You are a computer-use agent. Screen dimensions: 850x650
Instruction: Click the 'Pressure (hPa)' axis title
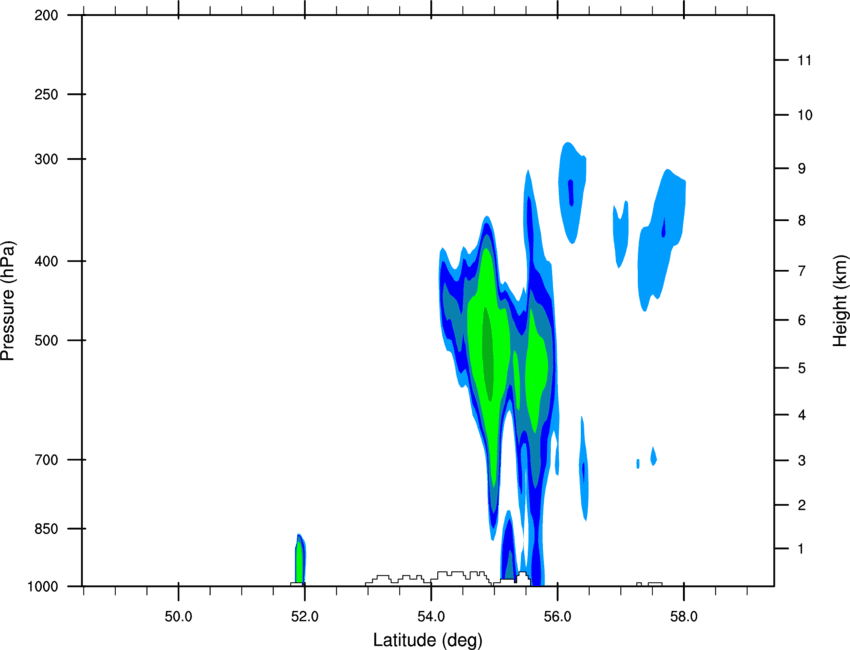tap(8, 301)
